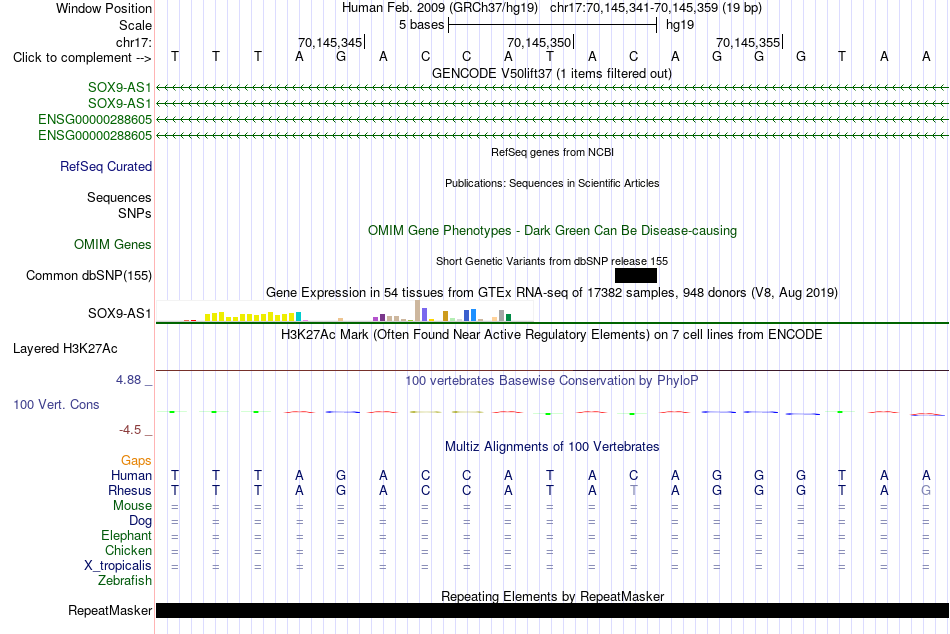Click the Rhesus species label
The height and width of the screenshot is (634, 950).
point(130,490)
